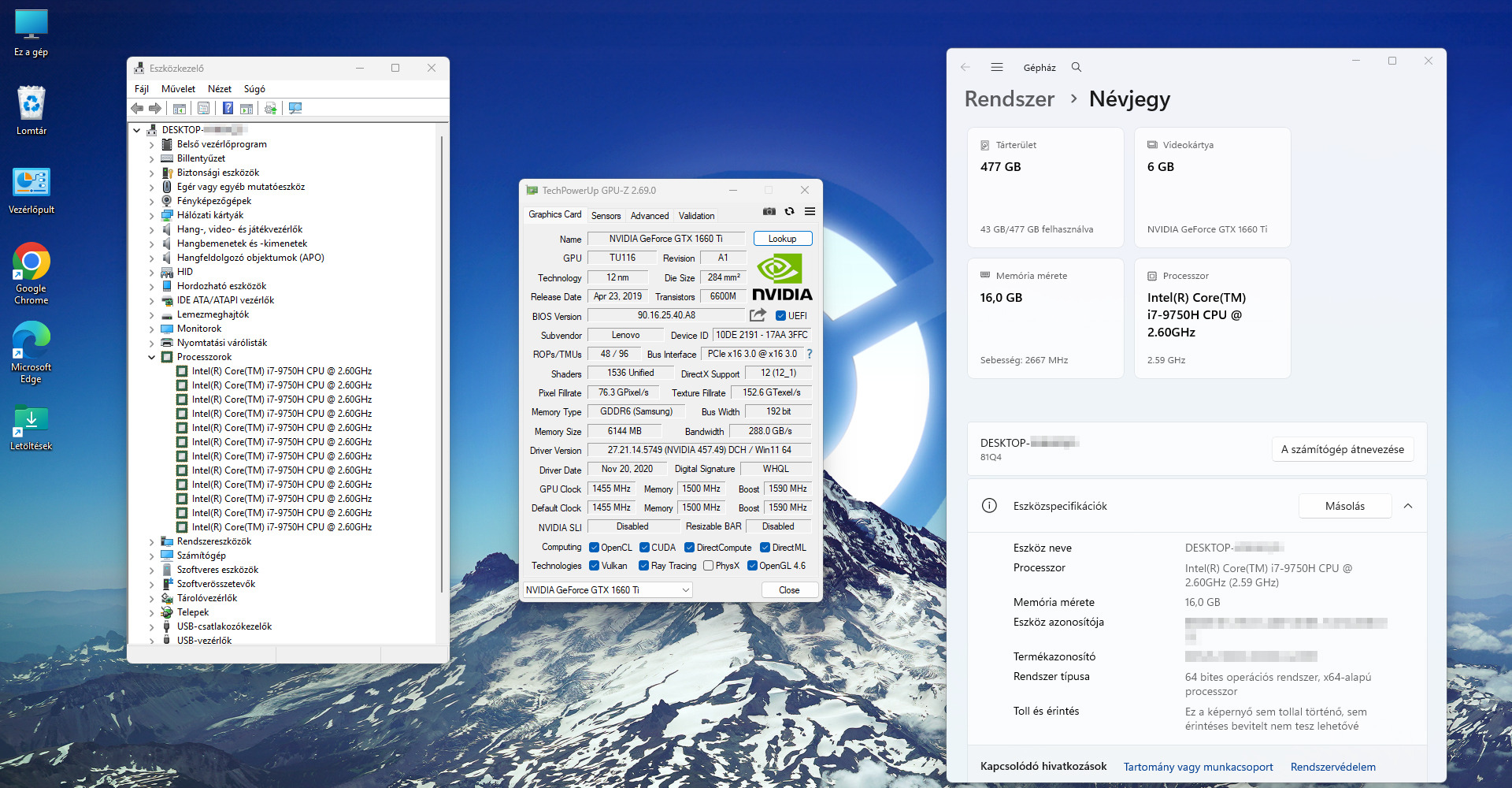
Task: Click the back arrow in Eszközkezelő toolbar
Action: click(137, 108)
